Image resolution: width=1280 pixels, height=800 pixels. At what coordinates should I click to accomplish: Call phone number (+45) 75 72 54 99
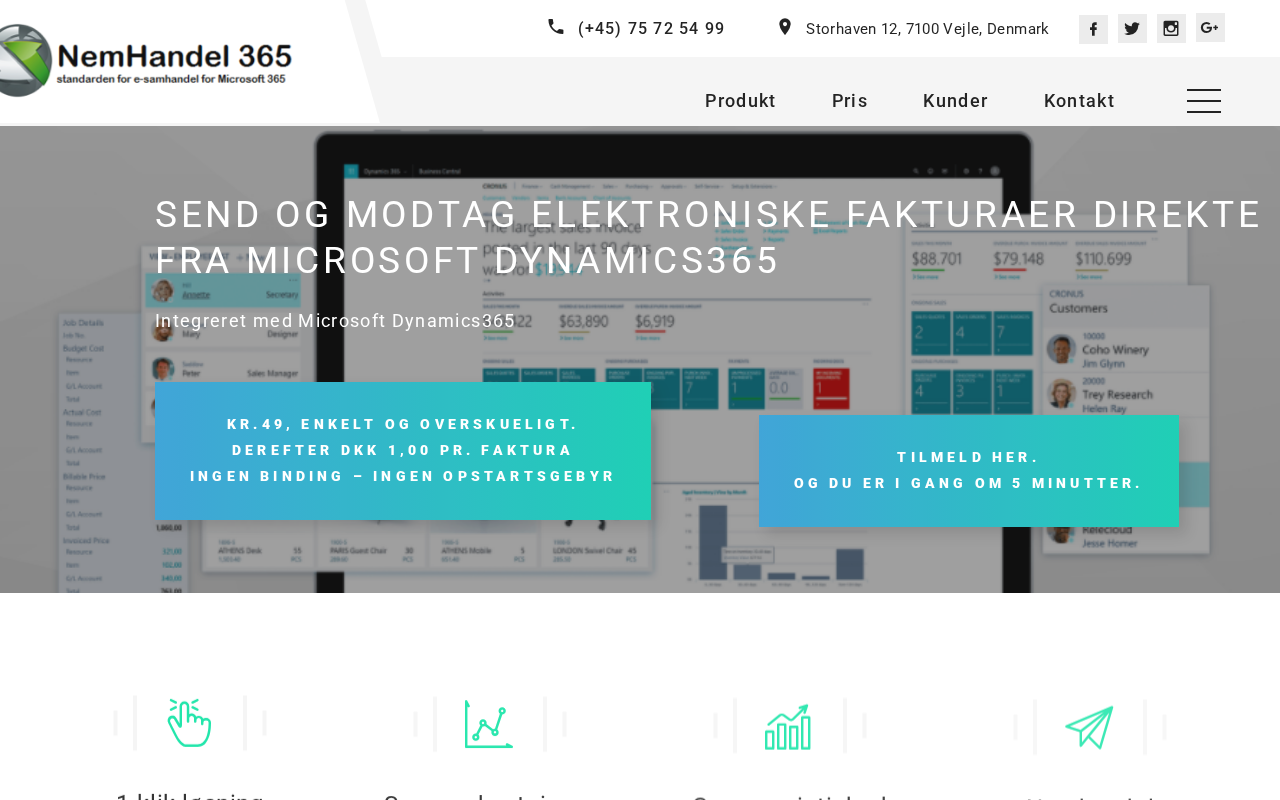(651, 29)
